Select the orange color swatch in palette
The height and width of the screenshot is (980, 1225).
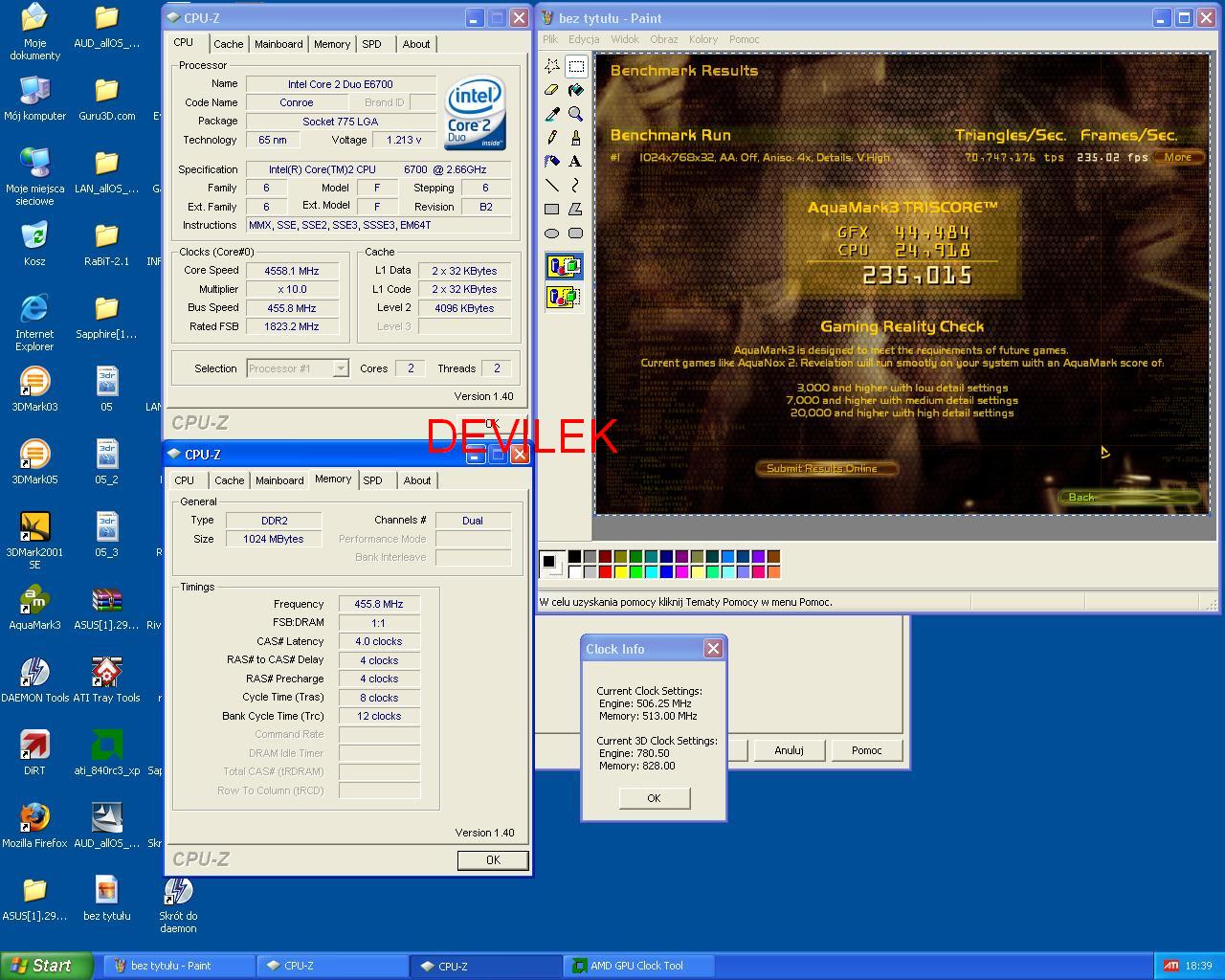click(x=773, y=571)
